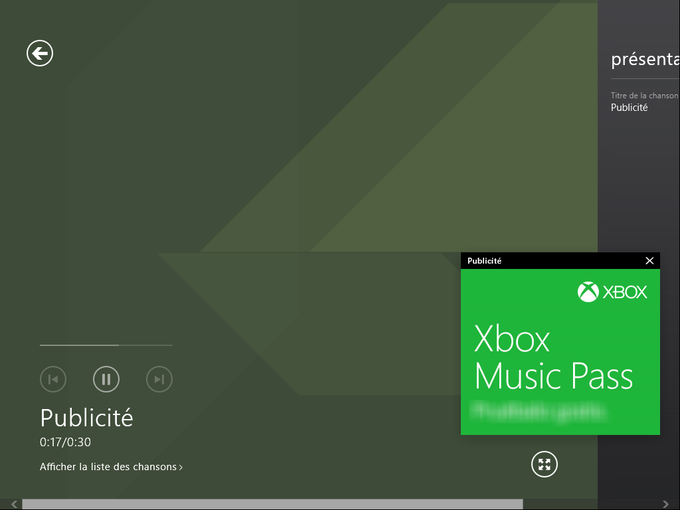Image resolution: width=680 pixels, height=510 pixels.
Task: Click the 'présenta' heading in the side panel
Action: pyautogui.click(x=645, y=59)
